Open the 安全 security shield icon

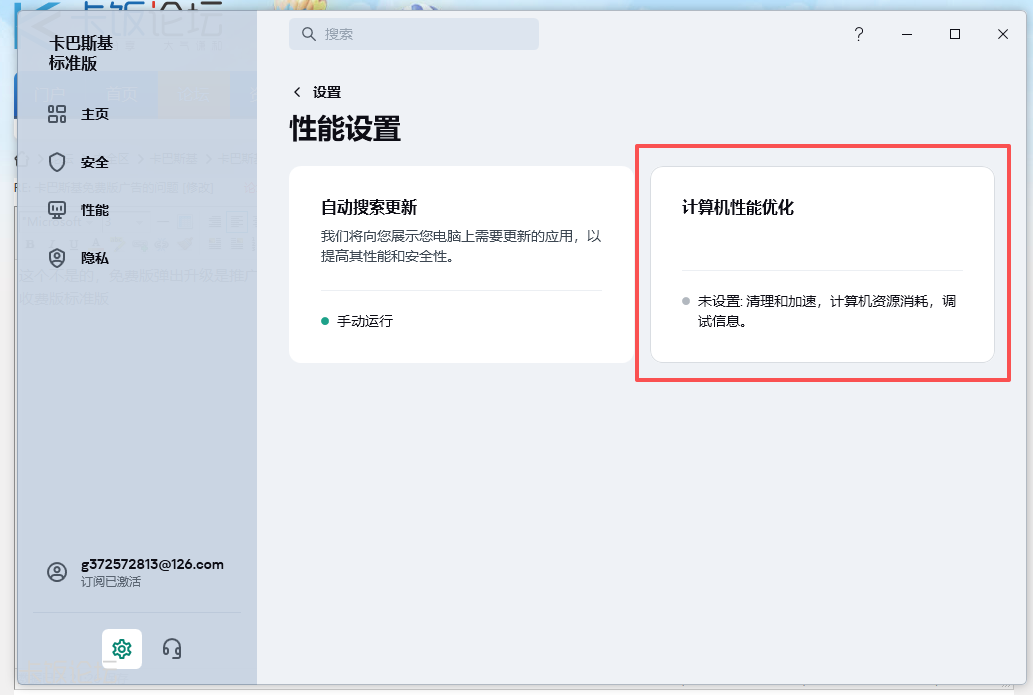57,161
